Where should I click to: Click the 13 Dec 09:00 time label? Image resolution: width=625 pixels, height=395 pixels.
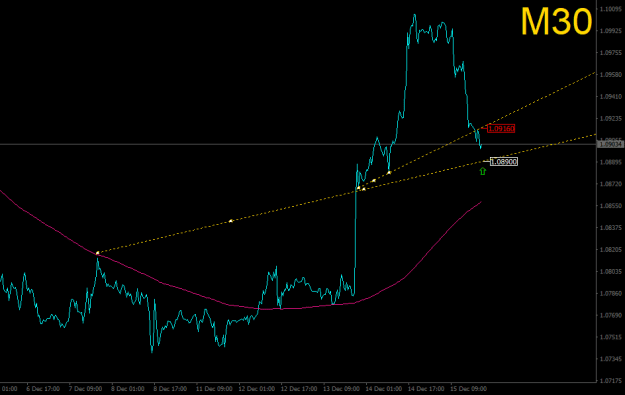pyautogui.click(x=341, y=389)
